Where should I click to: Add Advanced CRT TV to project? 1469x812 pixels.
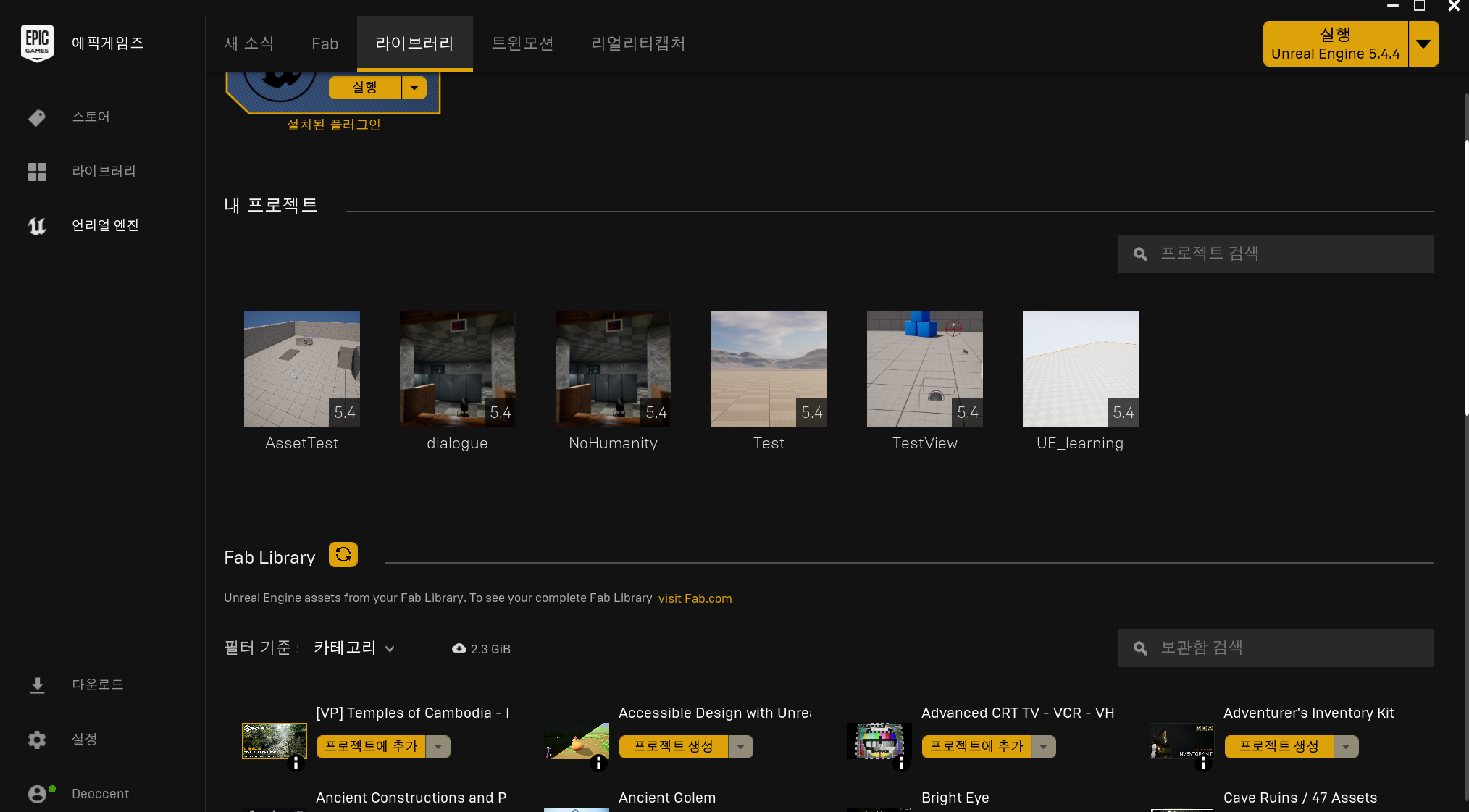click(x=976, y=746)
